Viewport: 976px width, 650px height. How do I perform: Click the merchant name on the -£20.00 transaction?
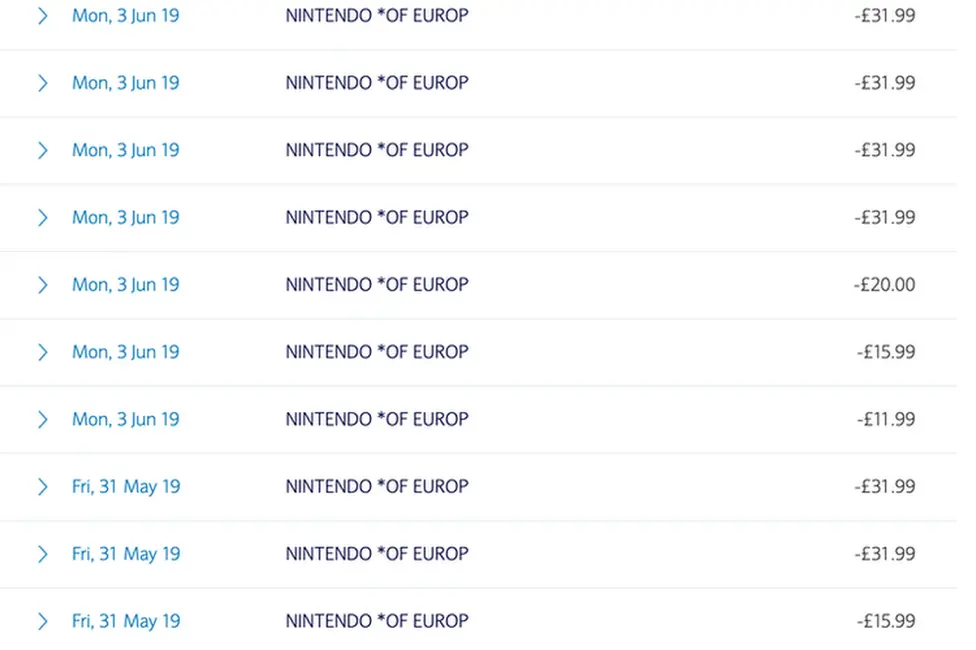pos(376,284)
